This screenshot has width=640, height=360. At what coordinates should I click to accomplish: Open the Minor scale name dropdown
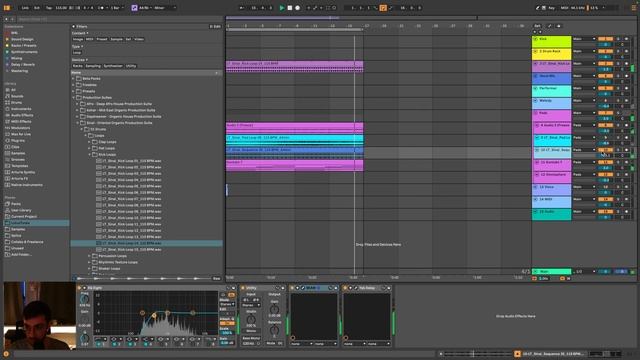point(165,8)
